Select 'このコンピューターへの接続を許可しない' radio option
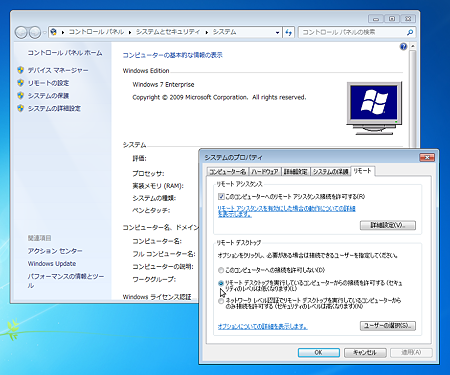Viewport: 450px width, 375px height. pyautogui.click(x=221, y=270)
